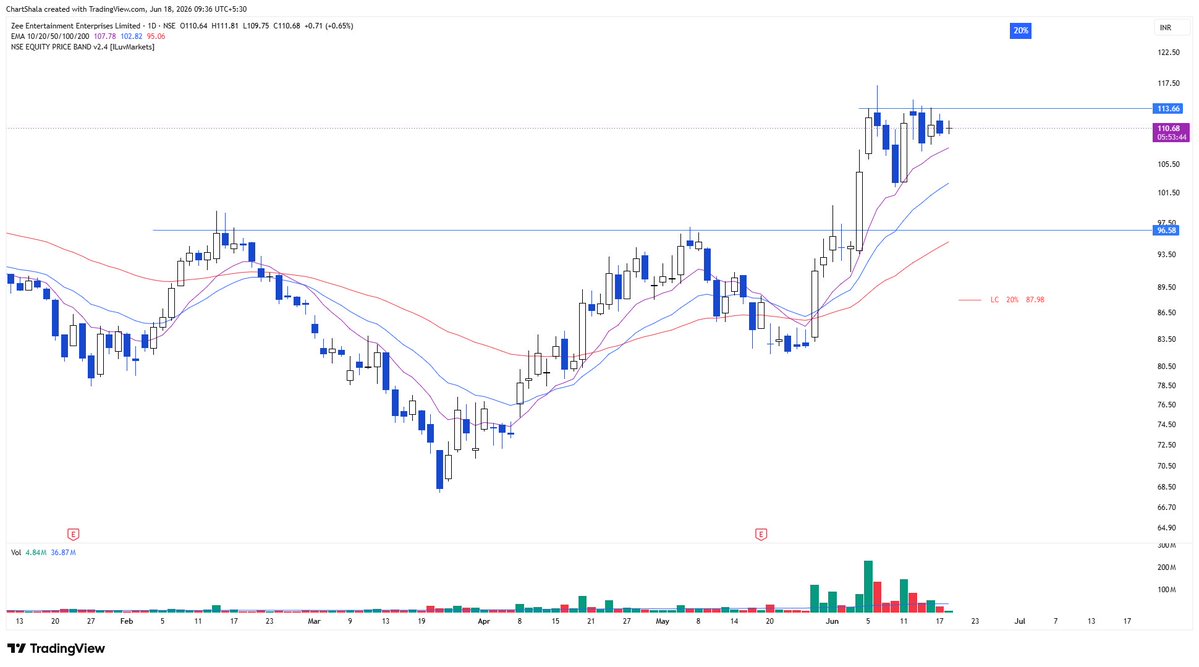The height and width of the screenshot is (667, 1199).
Task: Click the earnings E marker near January 27
Action: (73, 534)
